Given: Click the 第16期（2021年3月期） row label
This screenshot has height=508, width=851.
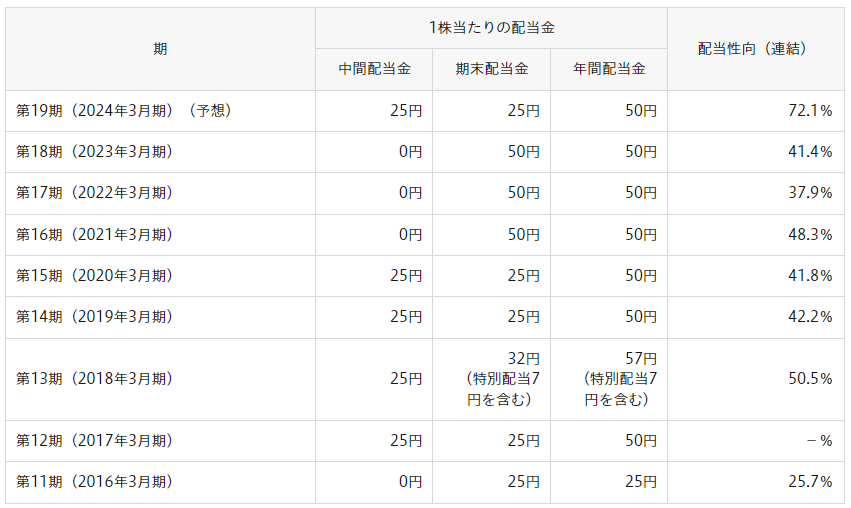Looking at the screenshot, I should 95,234.
